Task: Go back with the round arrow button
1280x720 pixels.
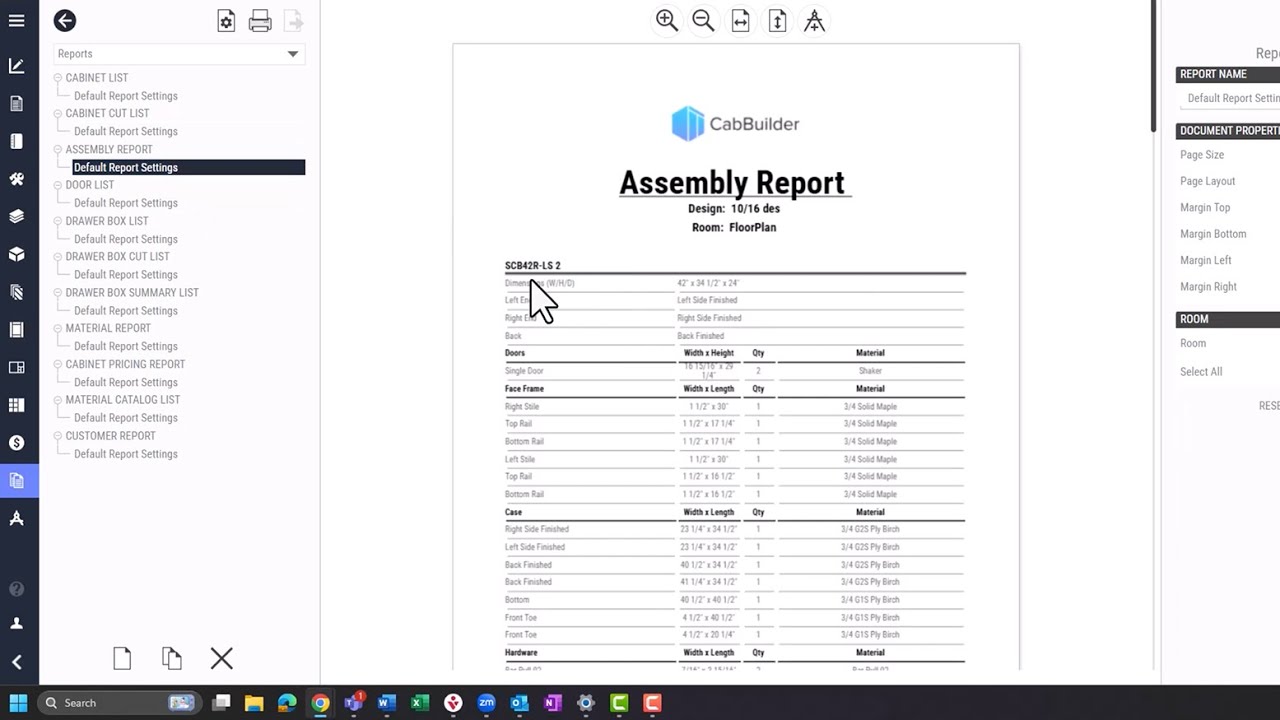Action: [x=65, y=20]
